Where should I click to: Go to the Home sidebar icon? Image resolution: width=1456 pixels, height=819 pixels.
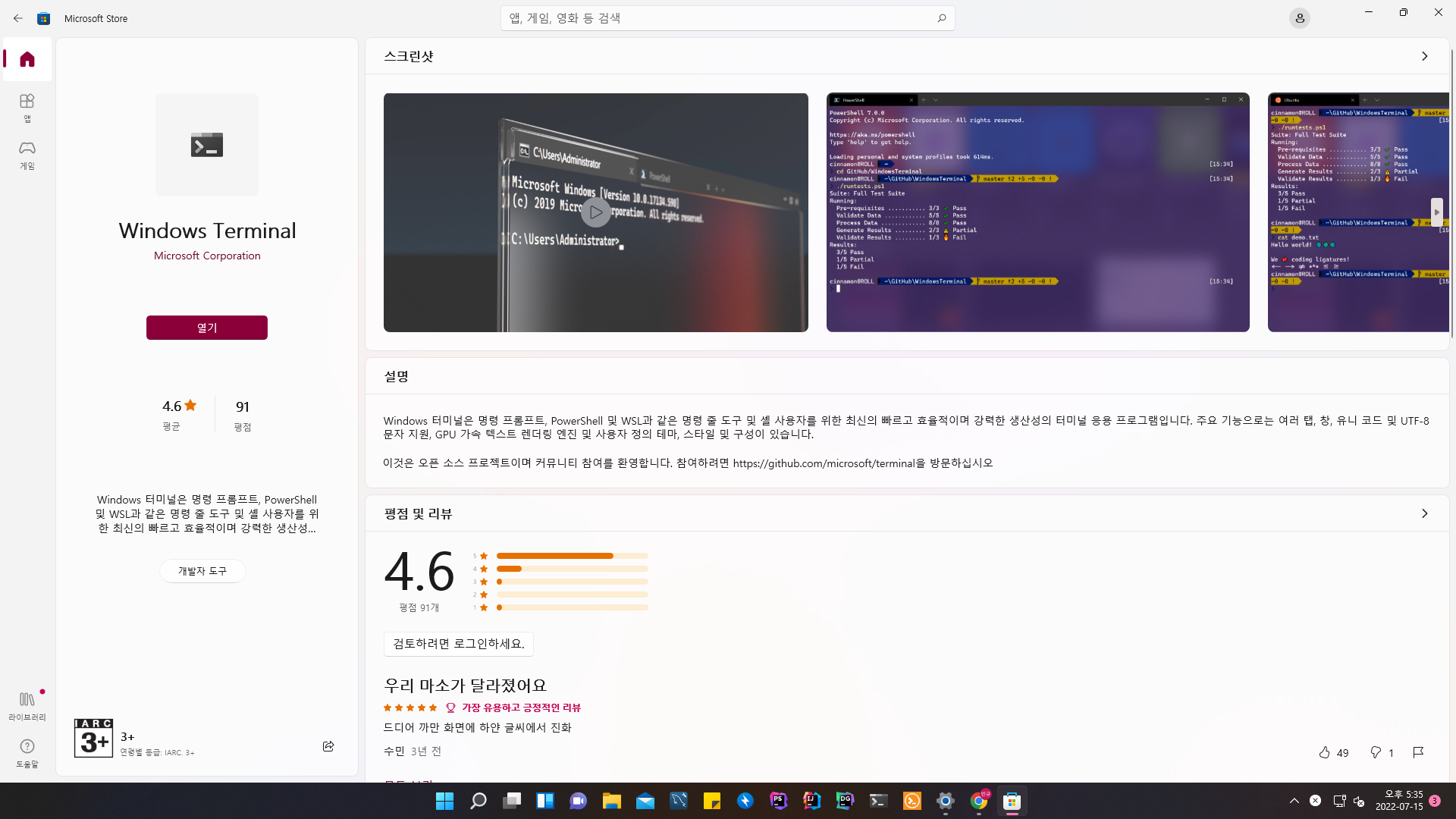pyautogui.click(x=27, y=59)
